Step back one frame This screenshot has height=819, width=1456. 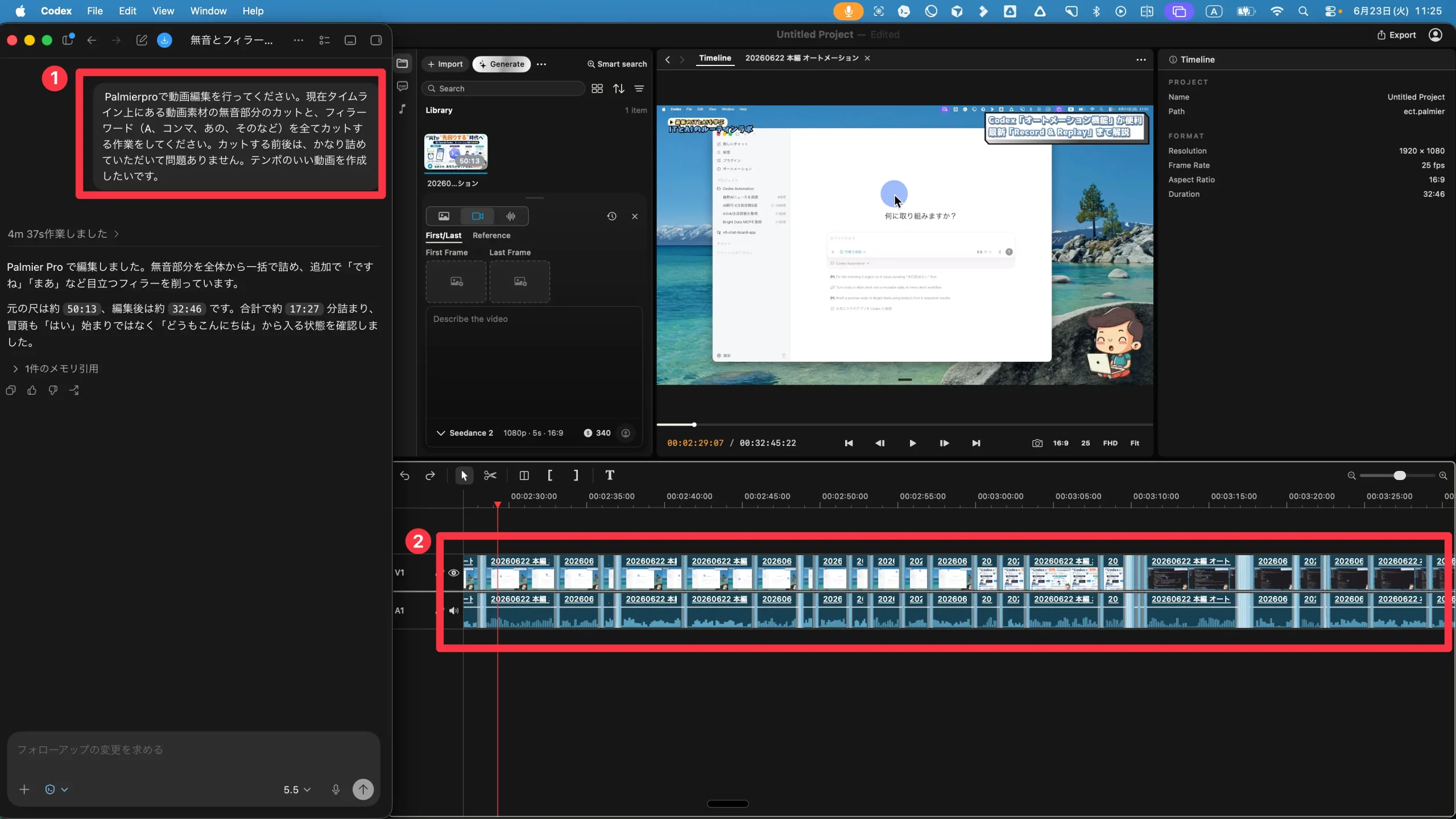pos(880,443)
